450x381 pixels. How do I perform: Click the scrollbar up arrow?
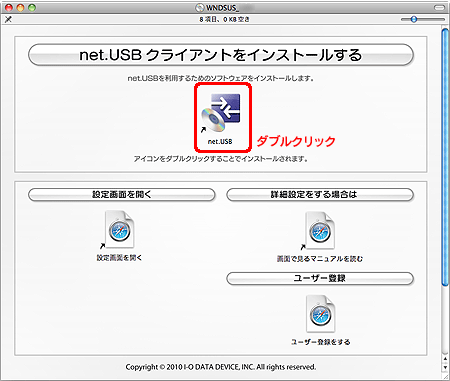click(445, 359)
